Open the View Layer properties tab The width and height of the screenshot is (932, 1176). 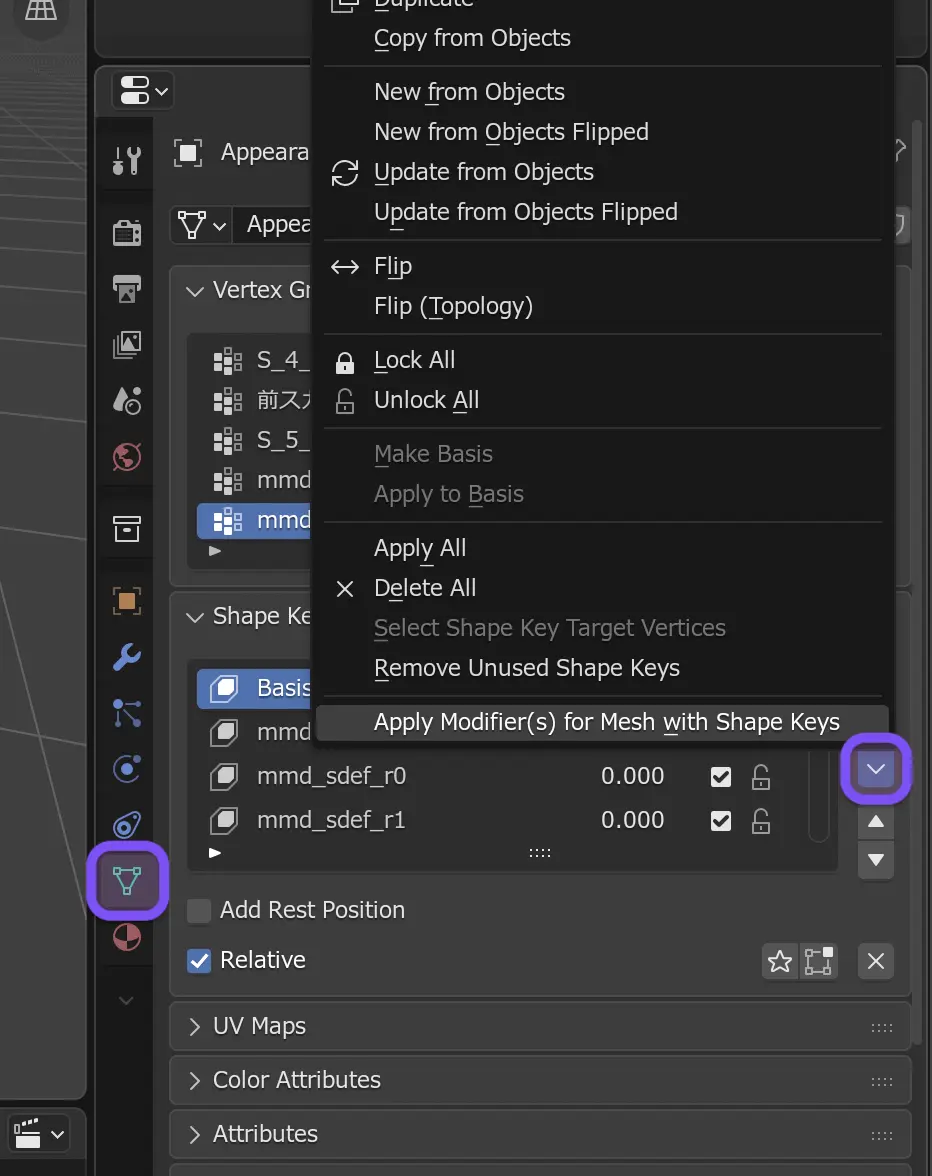coord(127,345)
